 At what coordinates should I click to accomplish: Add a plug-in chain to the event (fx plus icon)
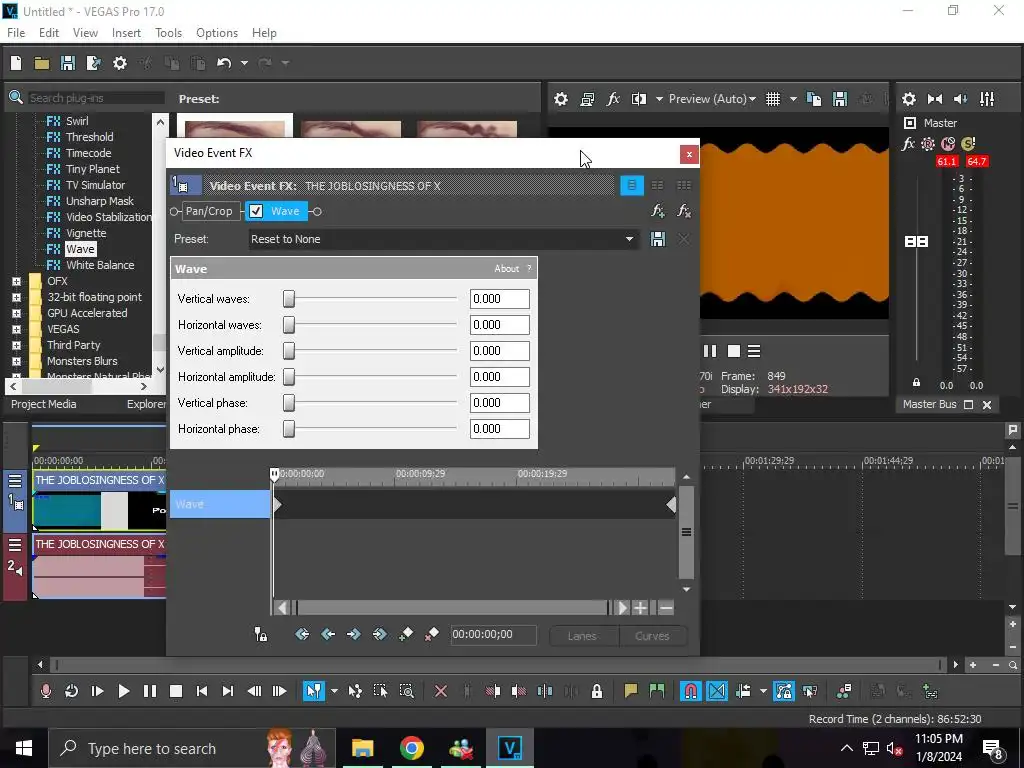click(x=658, y=211)
